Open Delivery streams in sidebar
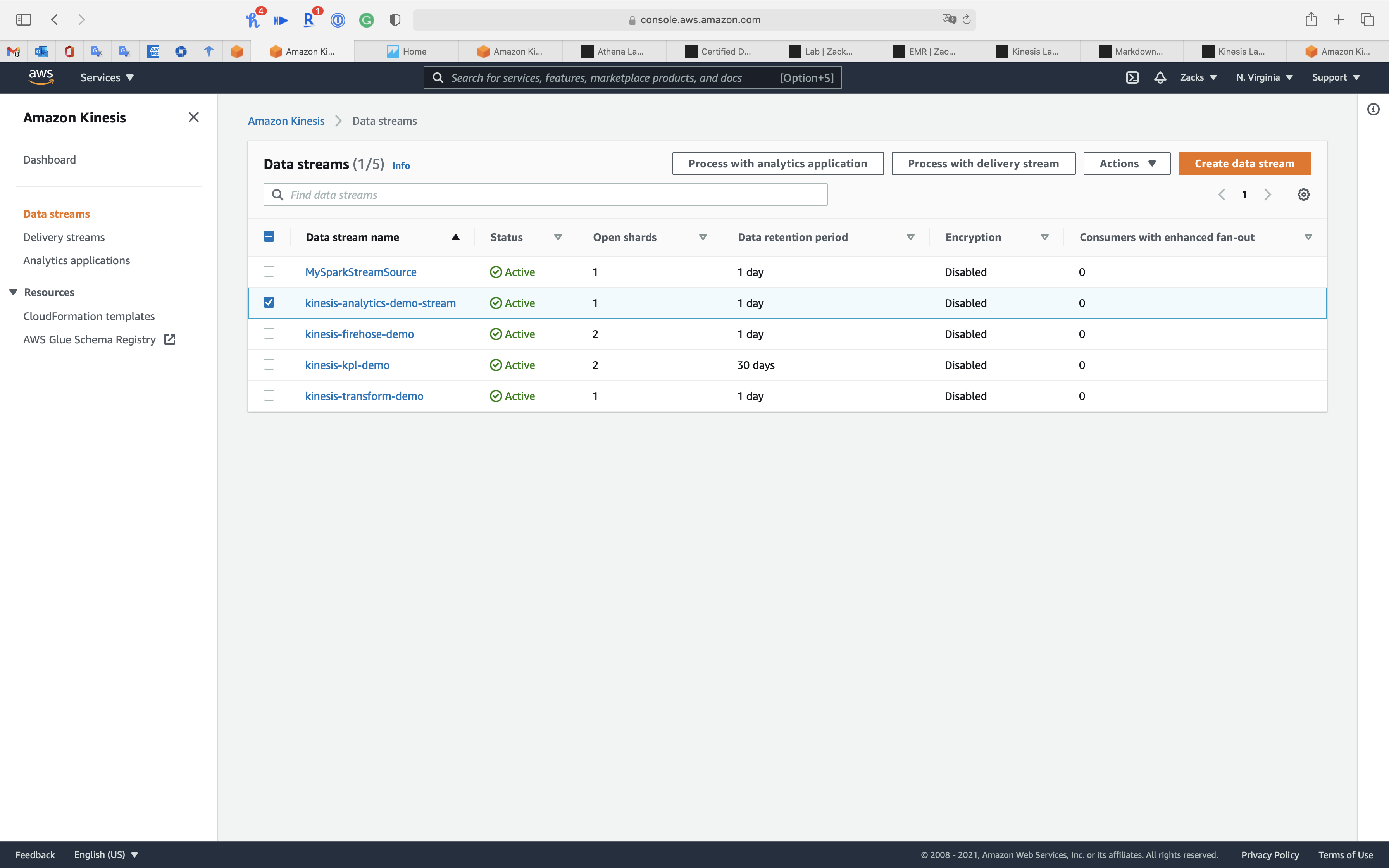 (x=64, y=237)
